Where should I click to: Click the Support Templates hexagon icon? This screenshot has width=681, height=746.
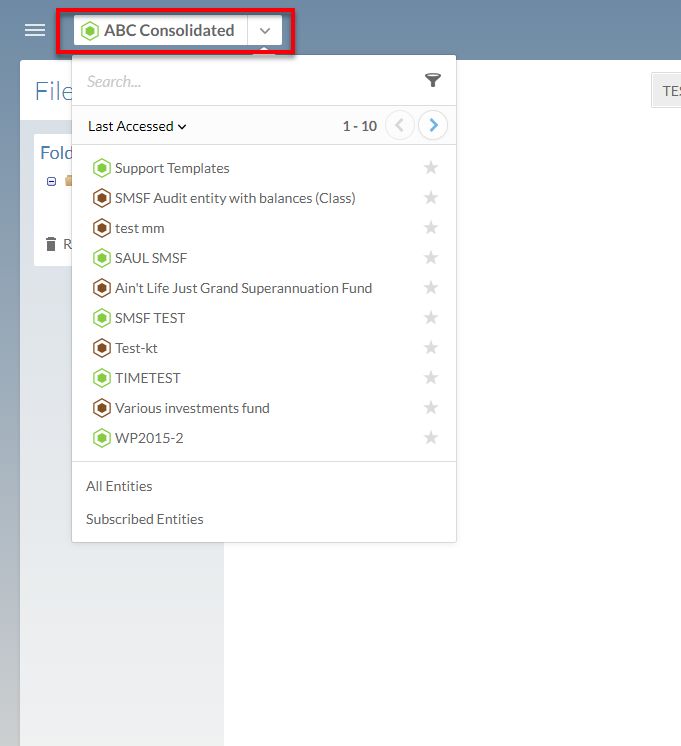point(101,168)
